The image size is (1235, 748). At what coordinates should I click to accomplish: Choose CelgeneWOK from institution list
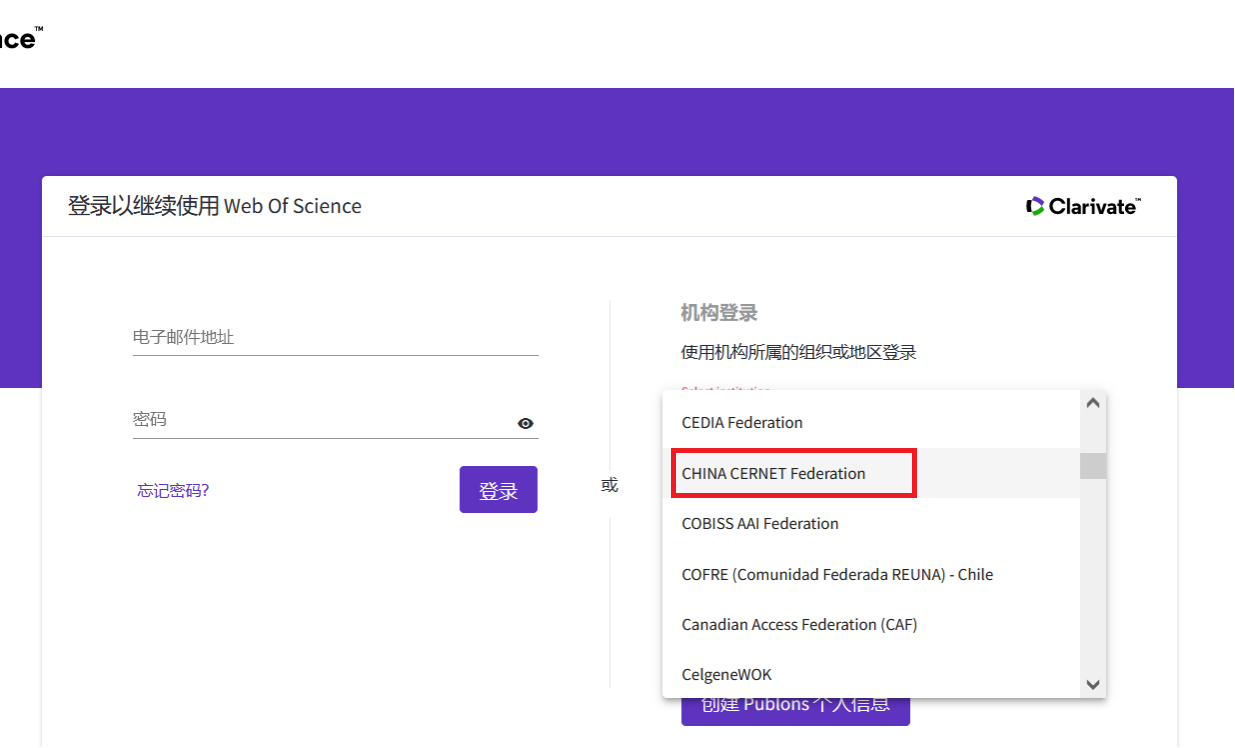click(871, 674)
